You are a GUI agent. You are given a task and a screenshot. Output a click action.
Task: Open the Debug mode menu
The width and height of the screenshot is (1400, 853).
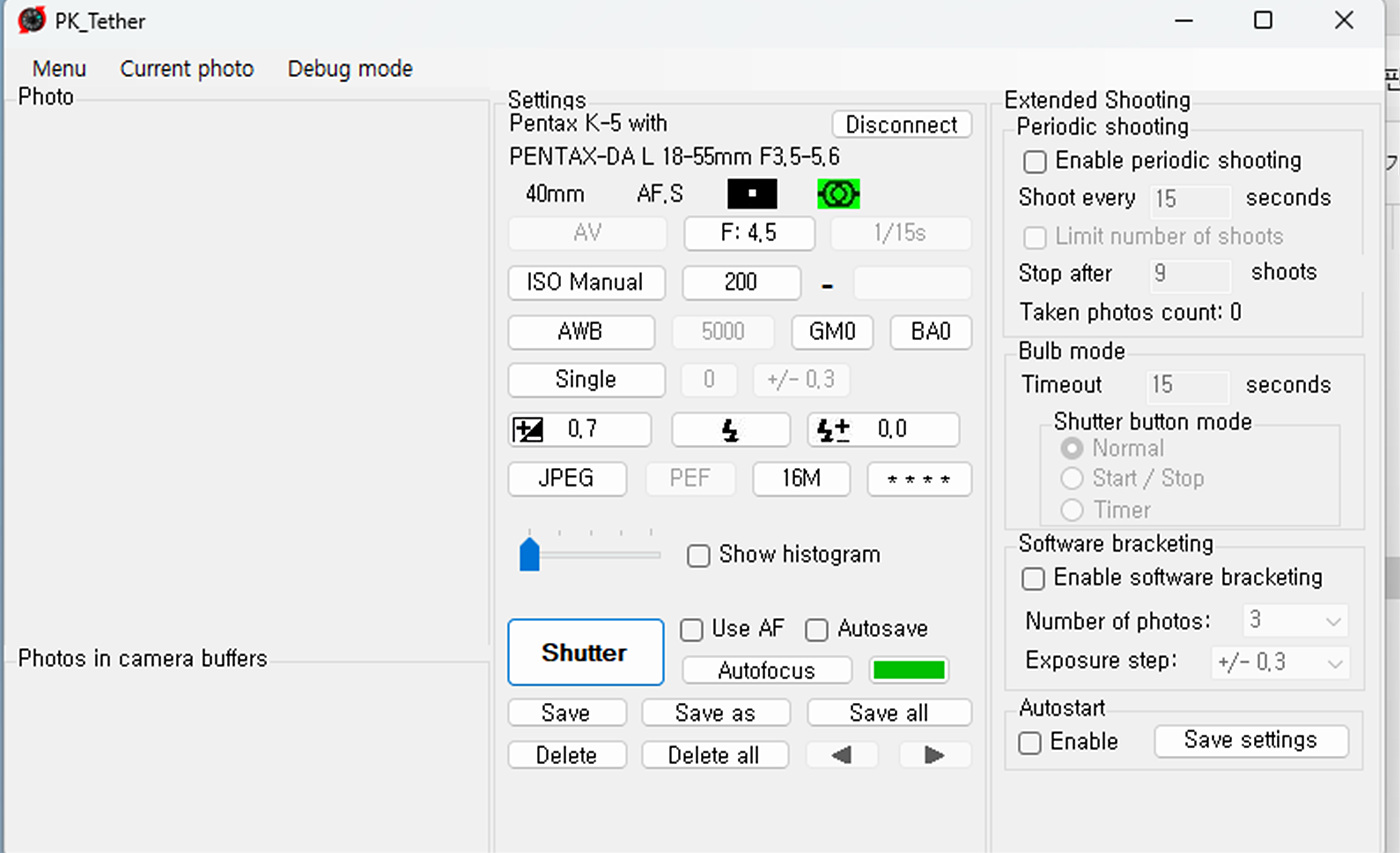tap(350, 69)
